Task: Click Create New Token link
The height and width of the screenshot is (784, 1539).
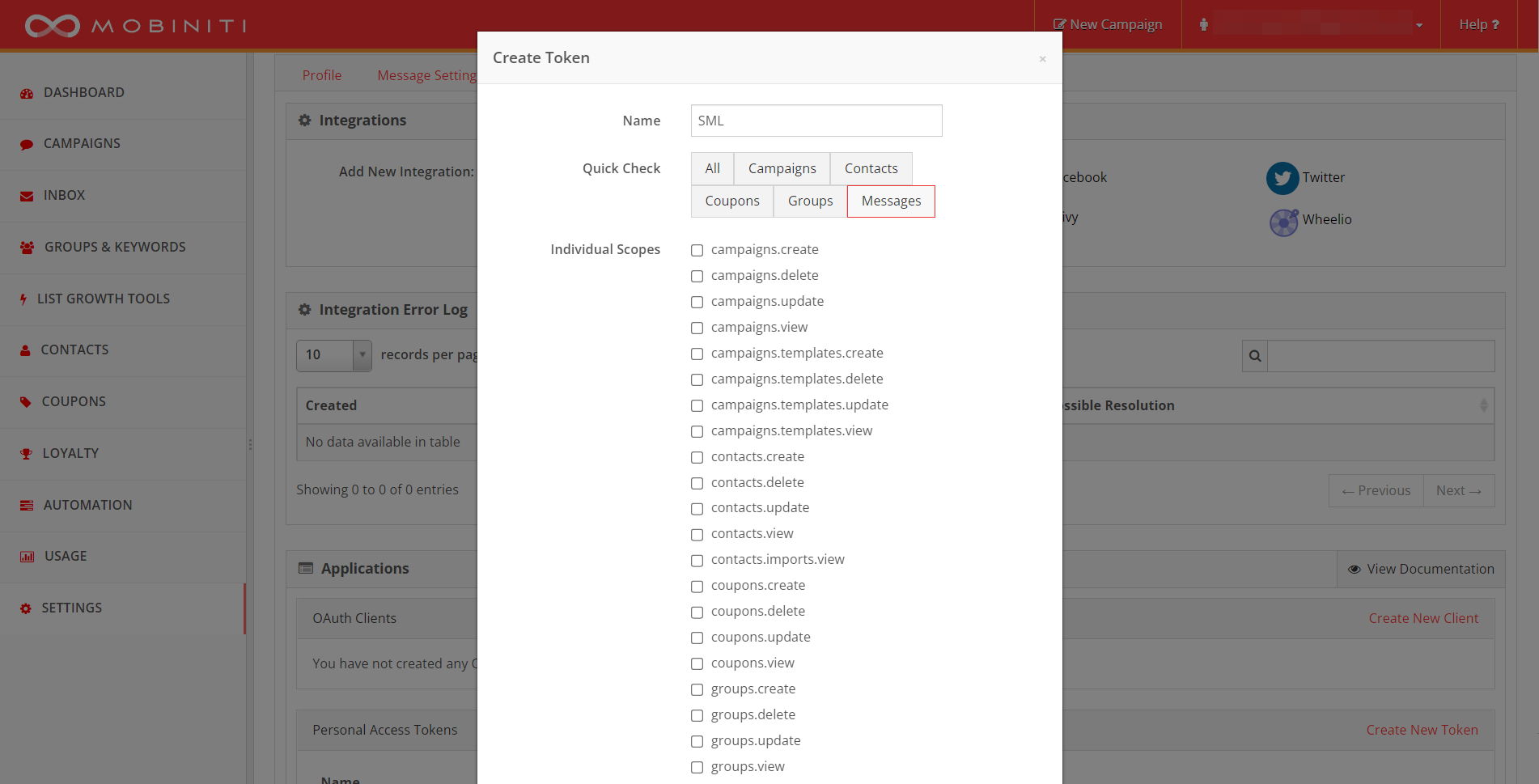Action: tap(1422, 730)
